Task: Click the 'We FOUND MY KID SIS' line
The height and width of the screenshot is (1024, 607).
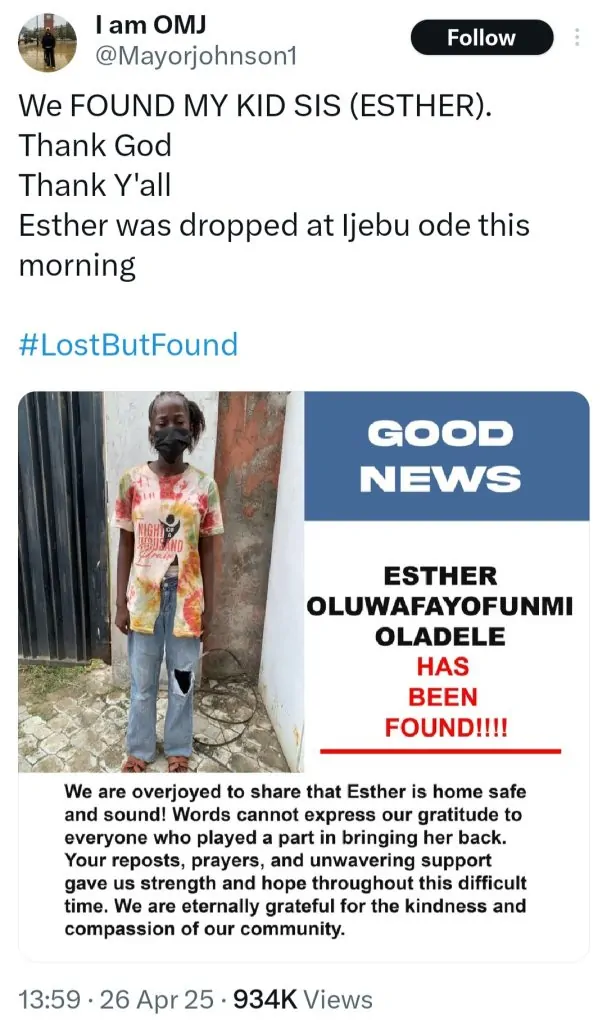Action: point(255,107)
